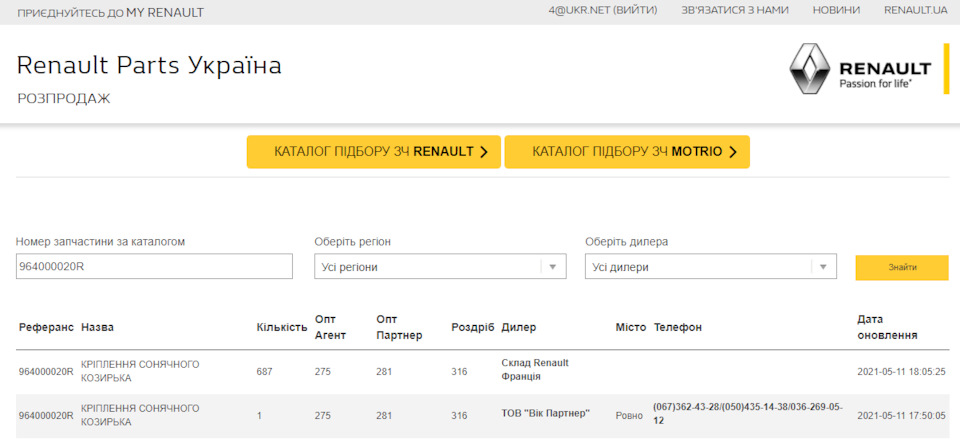The width and height of the screenshot is (960, 447).
Task: Click the yellow 'Знайти' search button
Action: pyautogui.click(x=902, y=268)
